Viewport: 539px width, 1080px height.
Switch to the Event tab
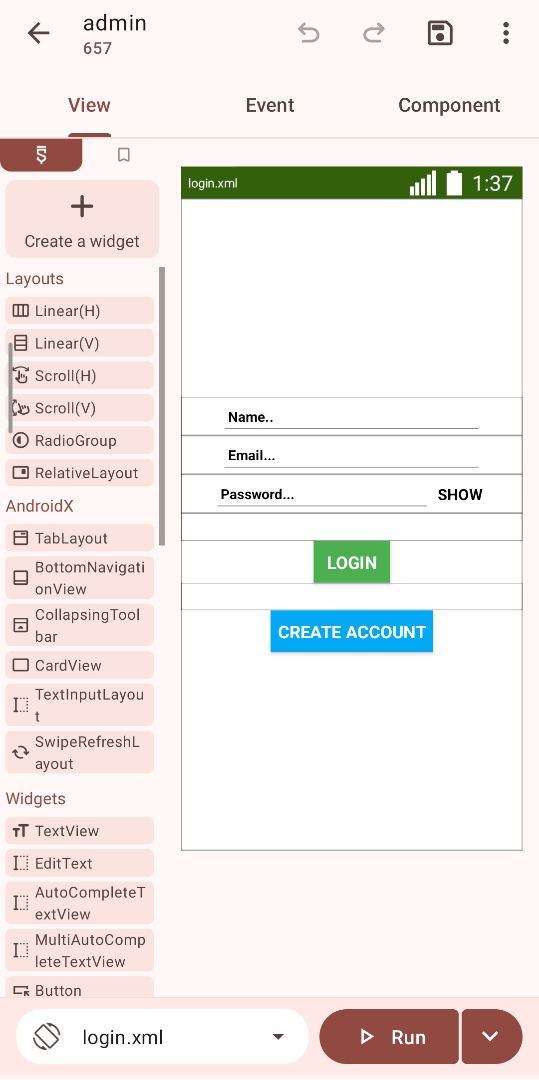click(x=270, y=105)
